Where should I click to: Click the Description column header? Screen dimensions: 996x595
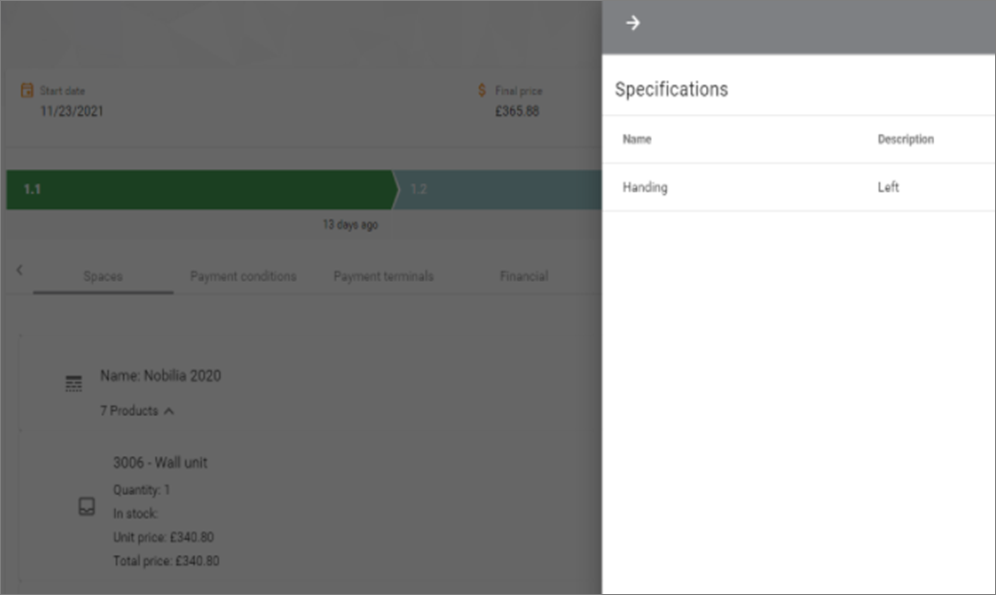click(906, 139)
